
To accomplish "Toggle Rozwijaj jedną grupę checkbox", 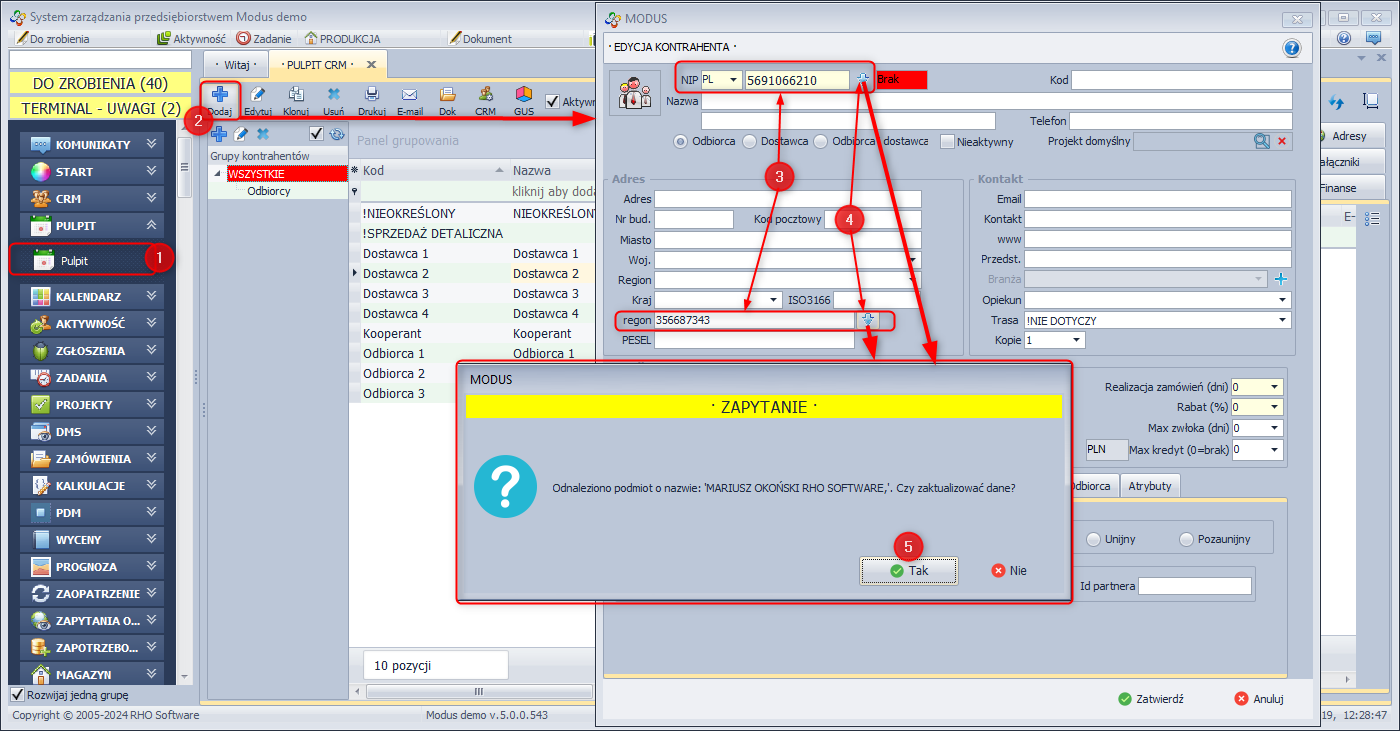I will tap(17, 695).
